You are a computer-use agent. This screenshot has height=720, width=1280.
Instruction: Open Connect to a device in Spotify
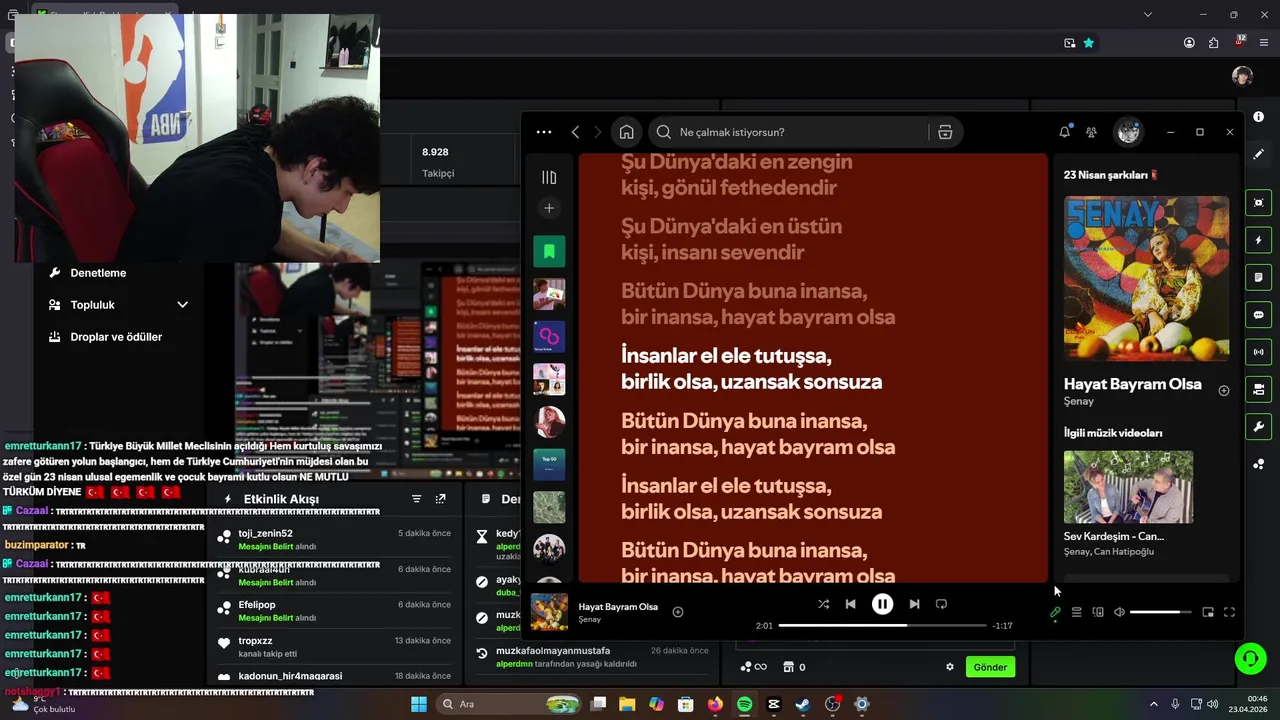point(1098,612)
